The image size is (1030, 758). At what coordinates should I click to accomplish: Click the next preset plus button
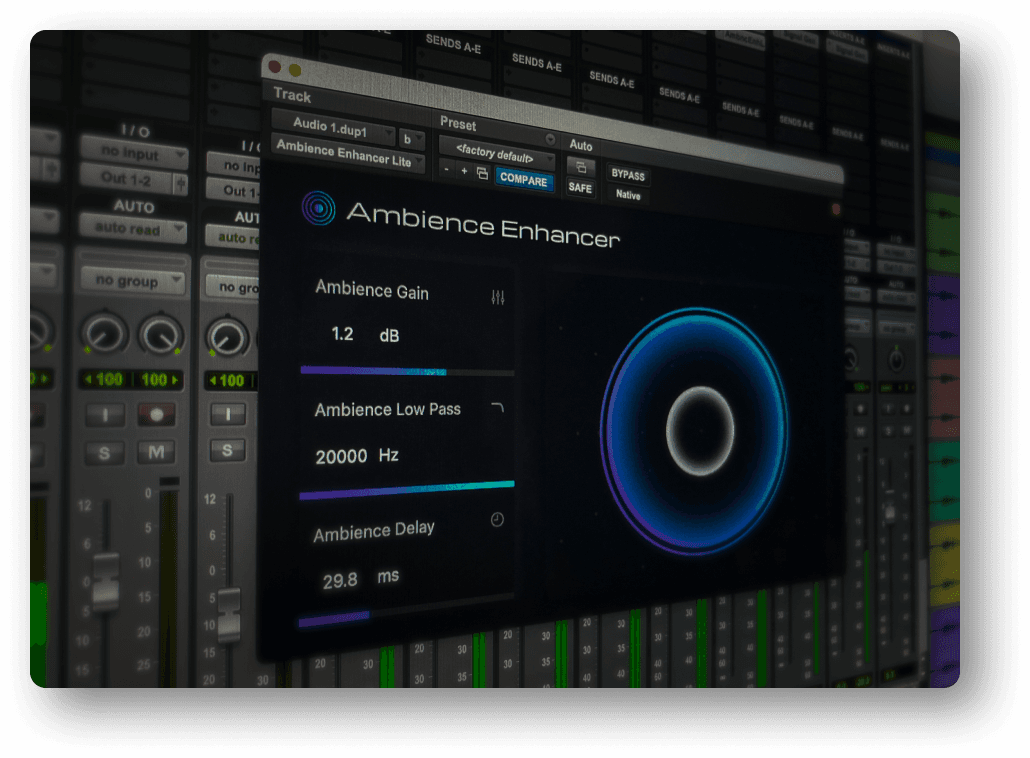coord(464,171)
